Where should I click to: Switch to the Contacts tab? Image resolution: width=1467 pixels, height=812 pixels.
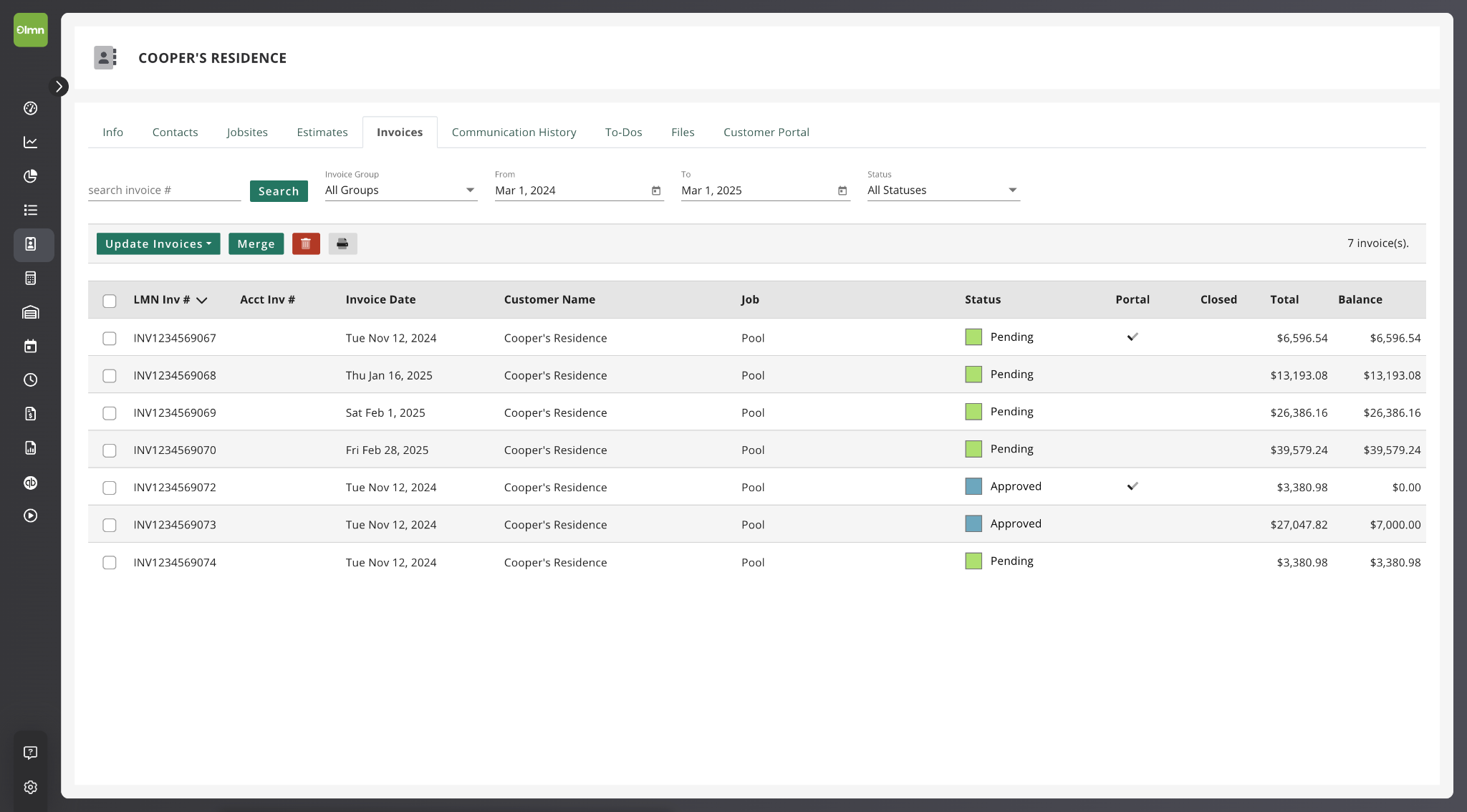pos(175,132)
